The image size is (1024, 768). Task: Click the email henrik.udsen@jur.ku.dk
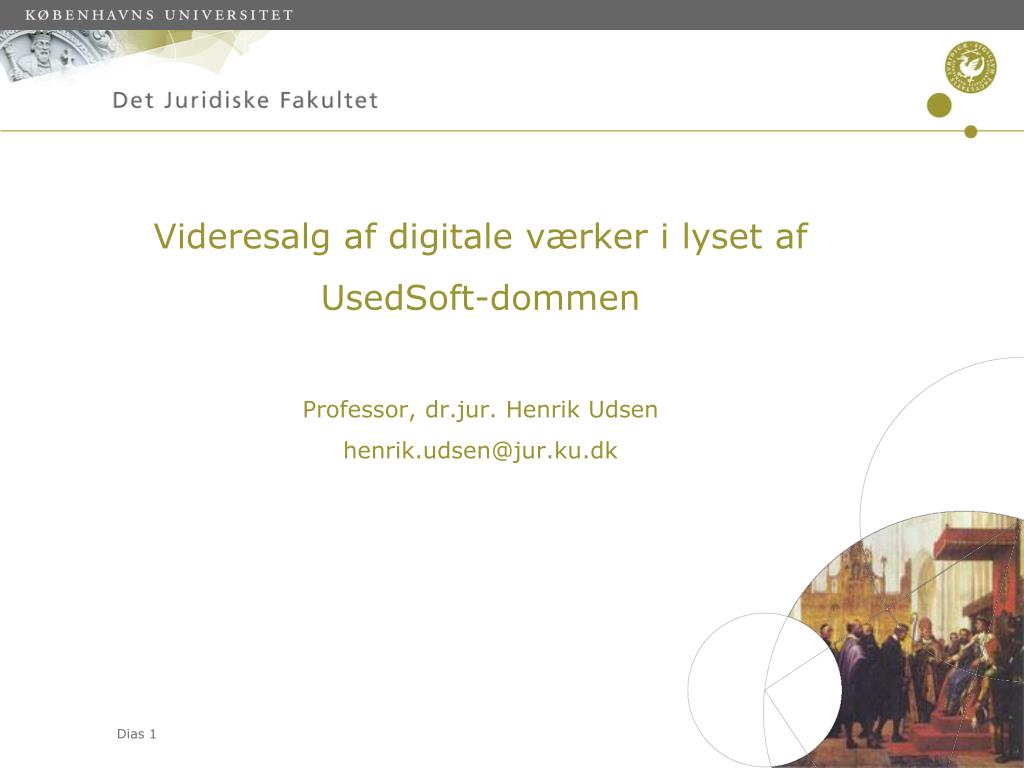coord(480,450)
